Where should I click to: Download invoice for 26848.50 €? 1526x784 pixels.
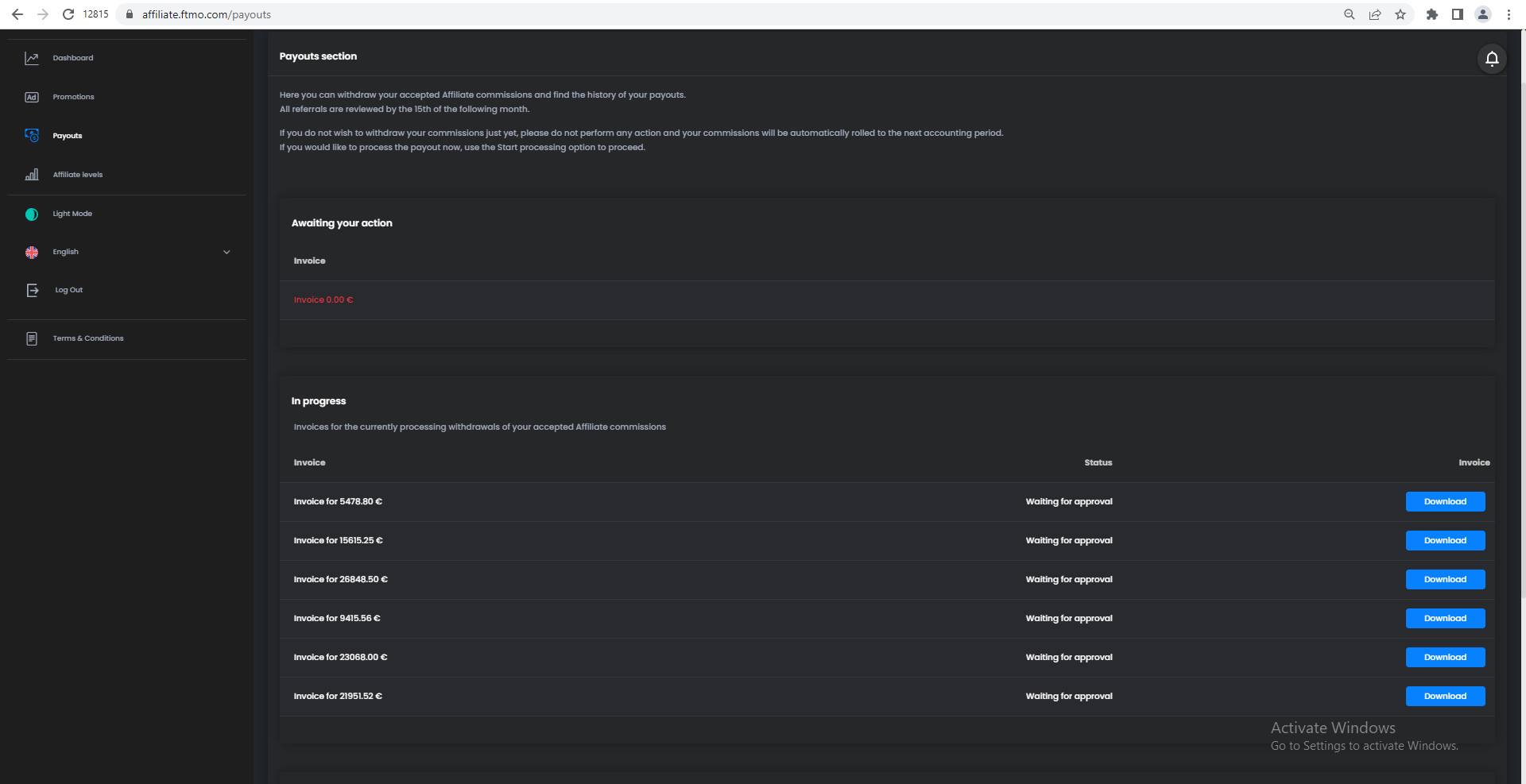pyautogui.click(x=1445, y=579)
